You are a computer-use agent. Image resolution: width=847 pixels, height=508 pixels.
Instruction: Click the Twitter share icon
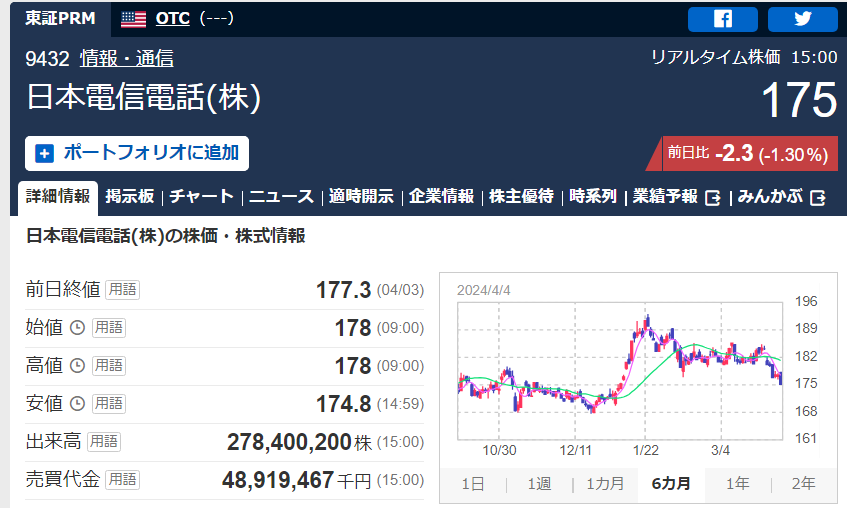tap(802, 19)
